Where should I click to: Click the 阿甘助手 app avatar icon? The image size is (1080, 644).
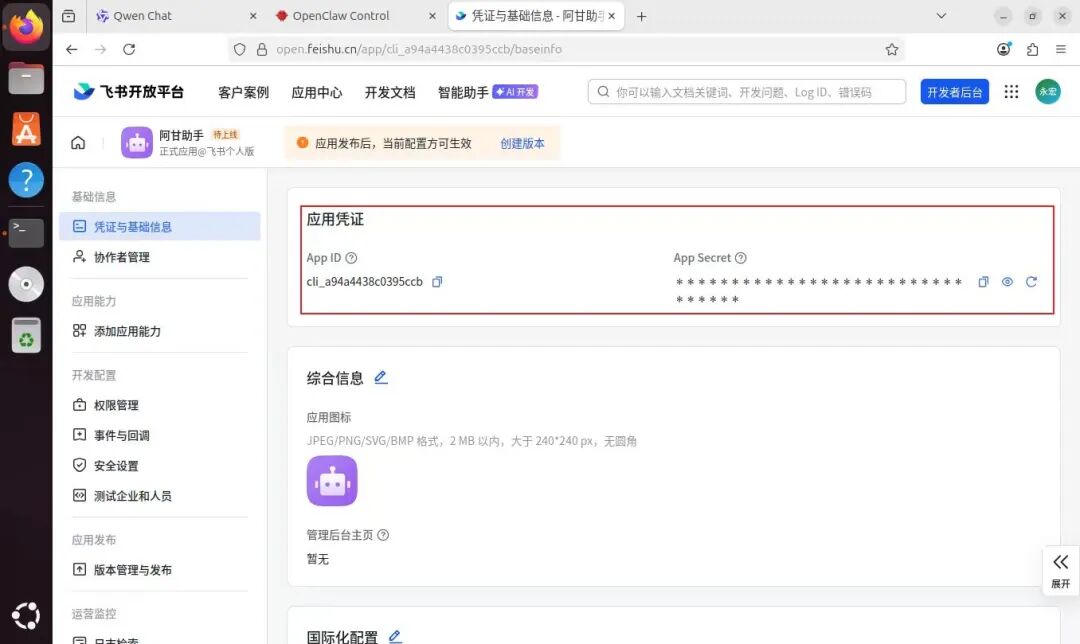click(x=135, y=142)
